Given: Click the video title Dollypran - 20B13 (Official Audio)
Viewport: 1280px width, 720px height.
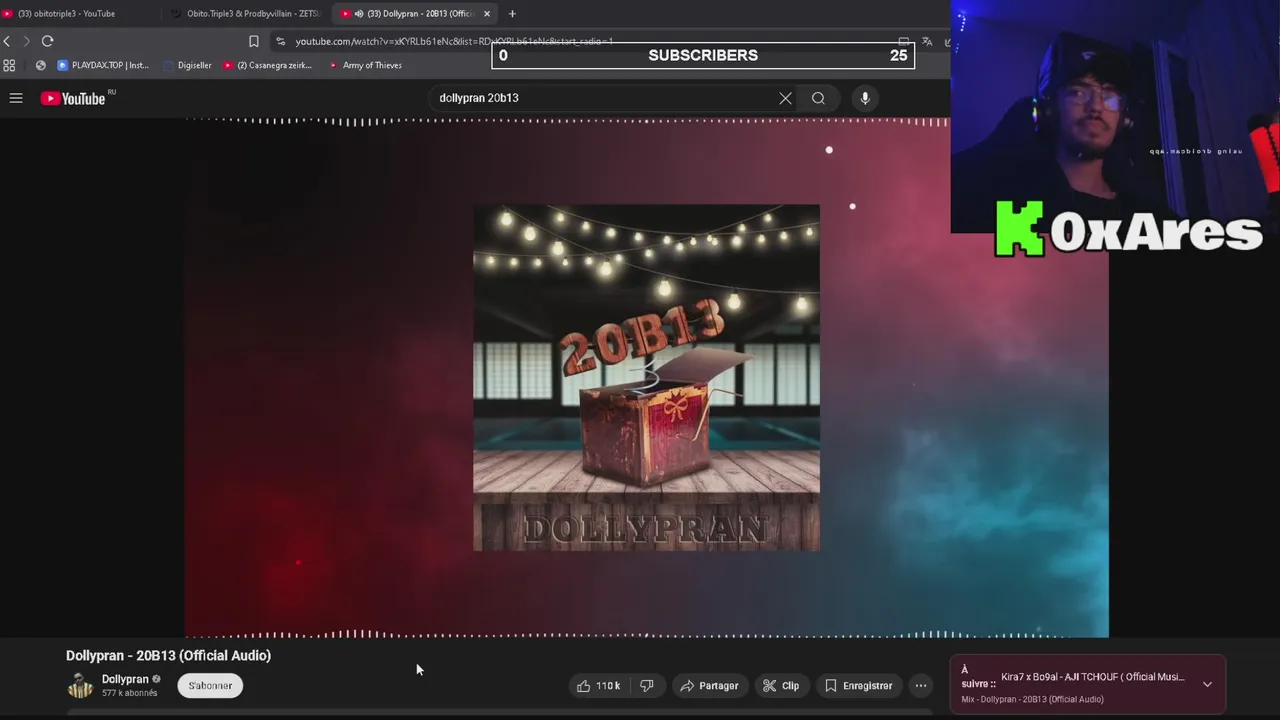Looking at the screenshot, I should [x=168, y=655].
